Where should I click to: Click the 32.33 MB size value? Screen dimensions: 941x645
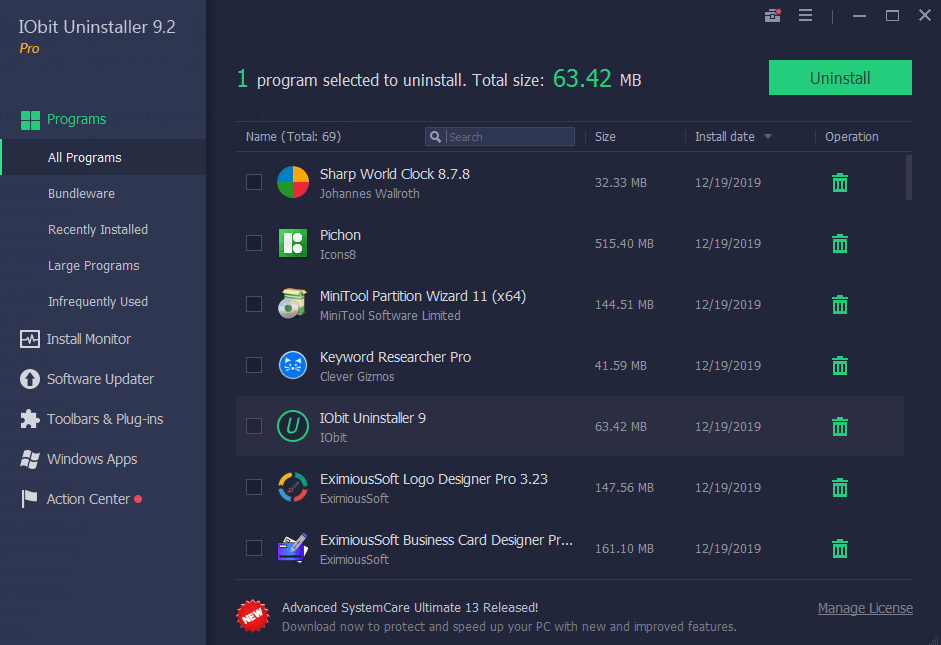pos(621,182)
